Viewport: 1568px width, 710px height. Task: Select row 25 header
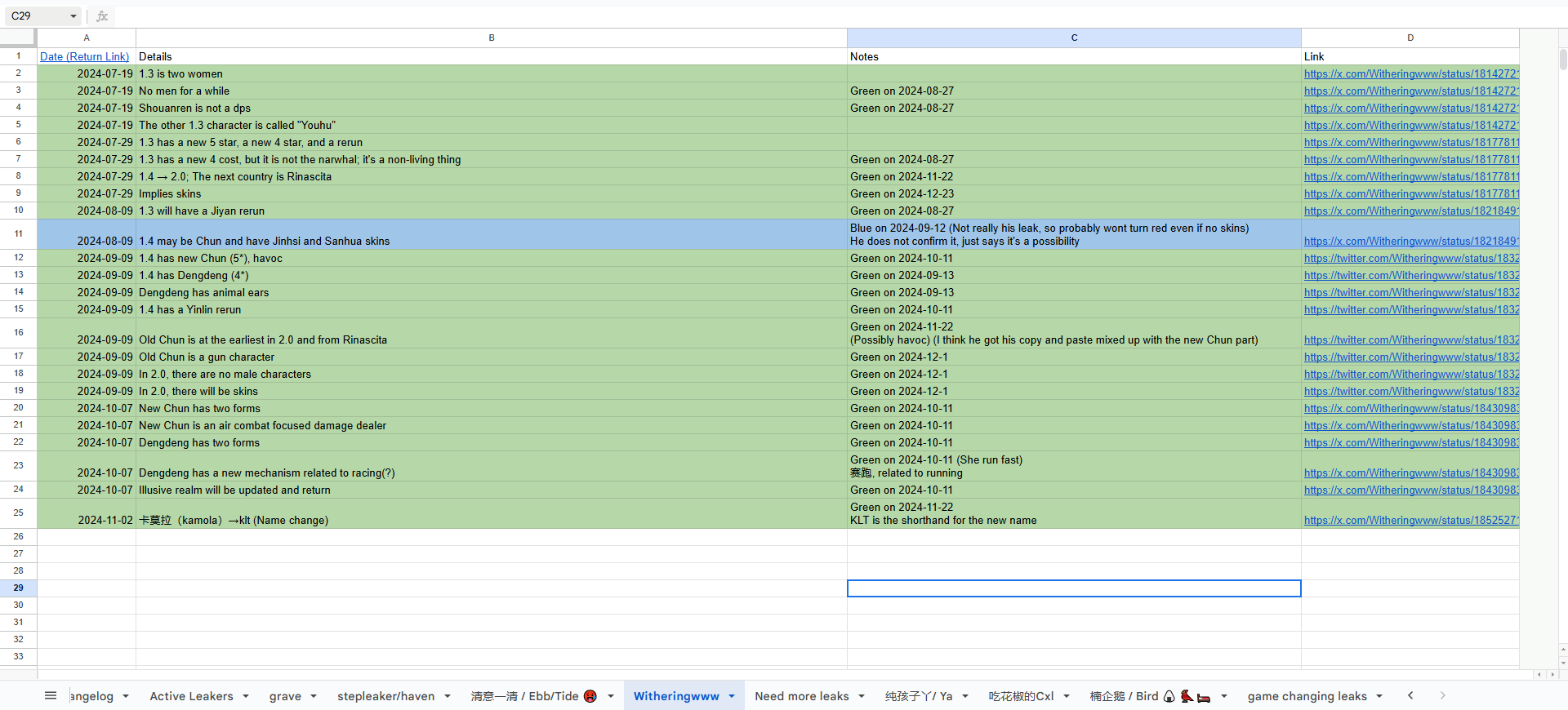(18, 513)
